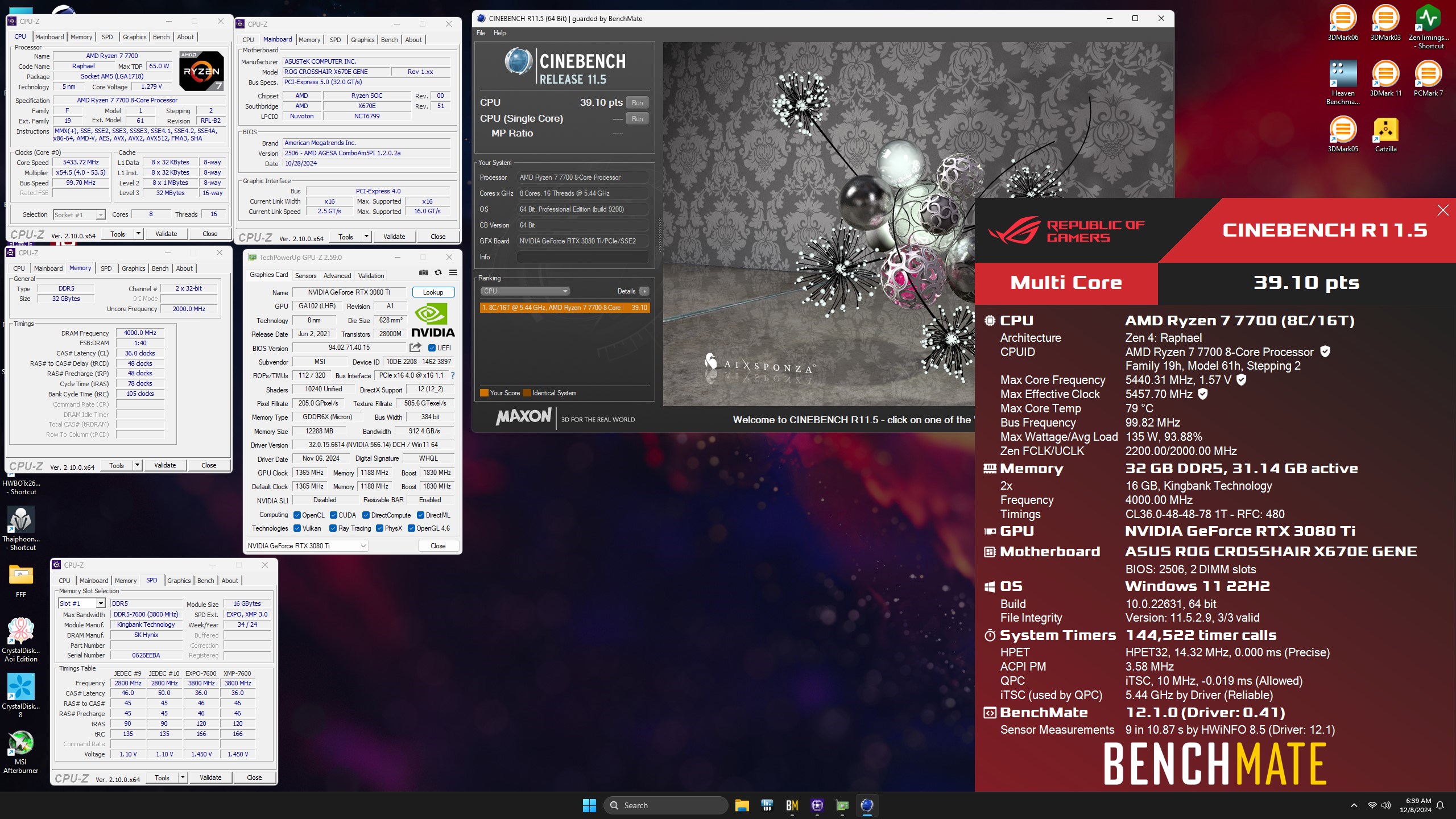Screen dimensions: 1456x819
Task: Open File Explorer from the taskbar
Action: [x=742, y=805]
